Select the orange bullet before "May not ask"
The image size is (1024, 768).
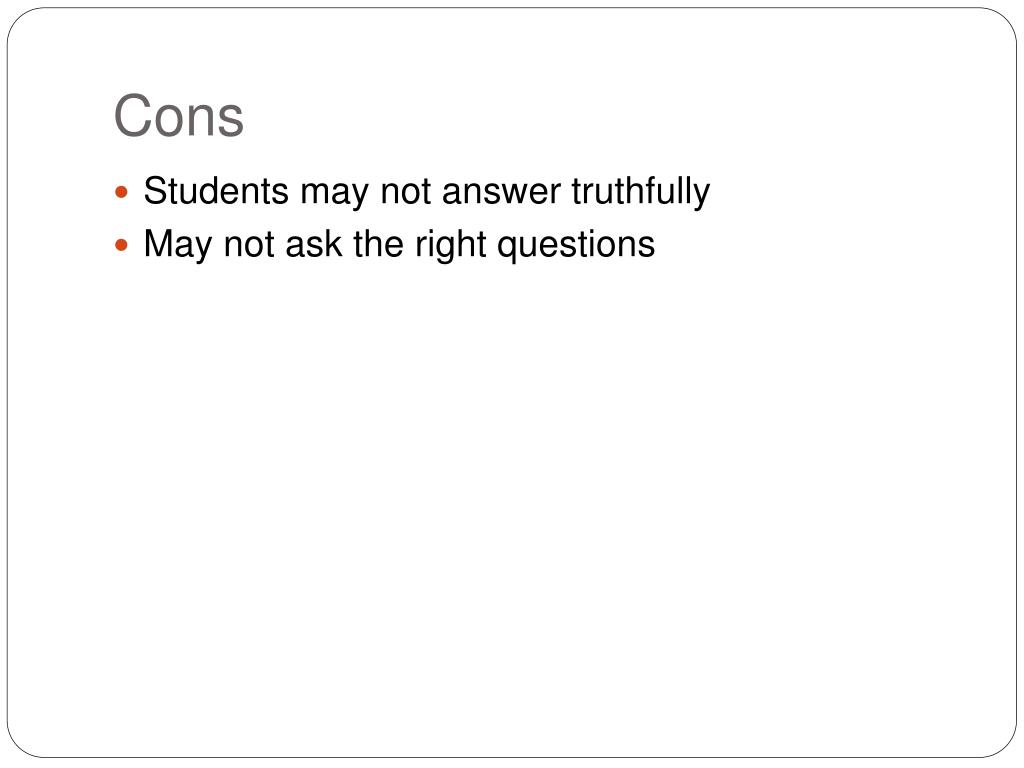(x=121, y=245)
